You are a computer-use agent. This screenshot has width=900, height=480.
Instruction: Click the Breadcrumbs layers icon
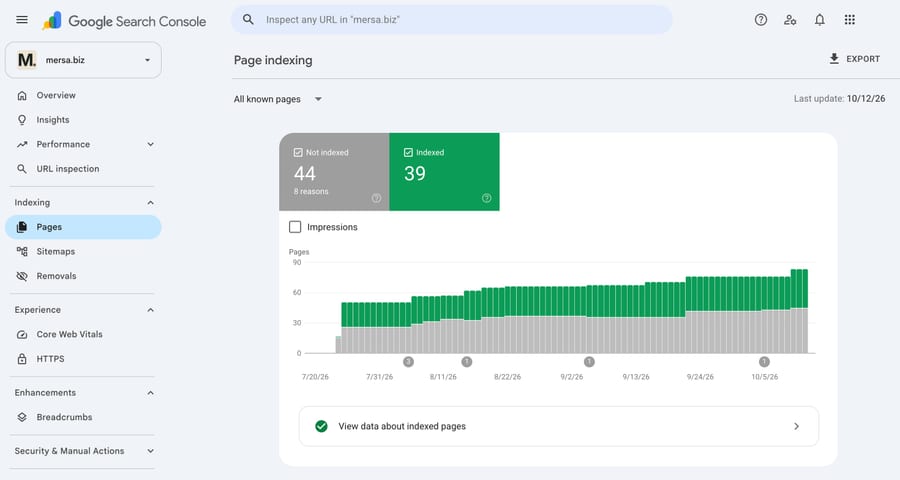pos(22,417)
